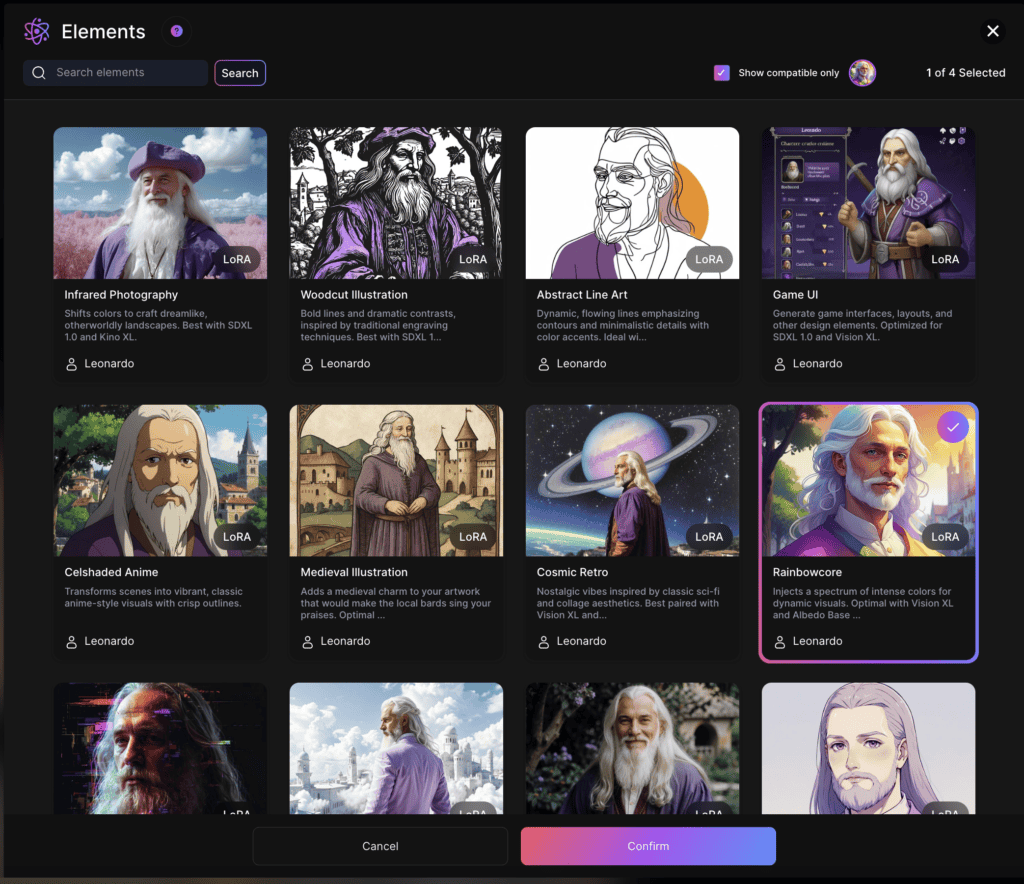This screenshot has height=884, width=1024.
Task: Click LoRA badge on Game UI
Action: coord(945,259)
